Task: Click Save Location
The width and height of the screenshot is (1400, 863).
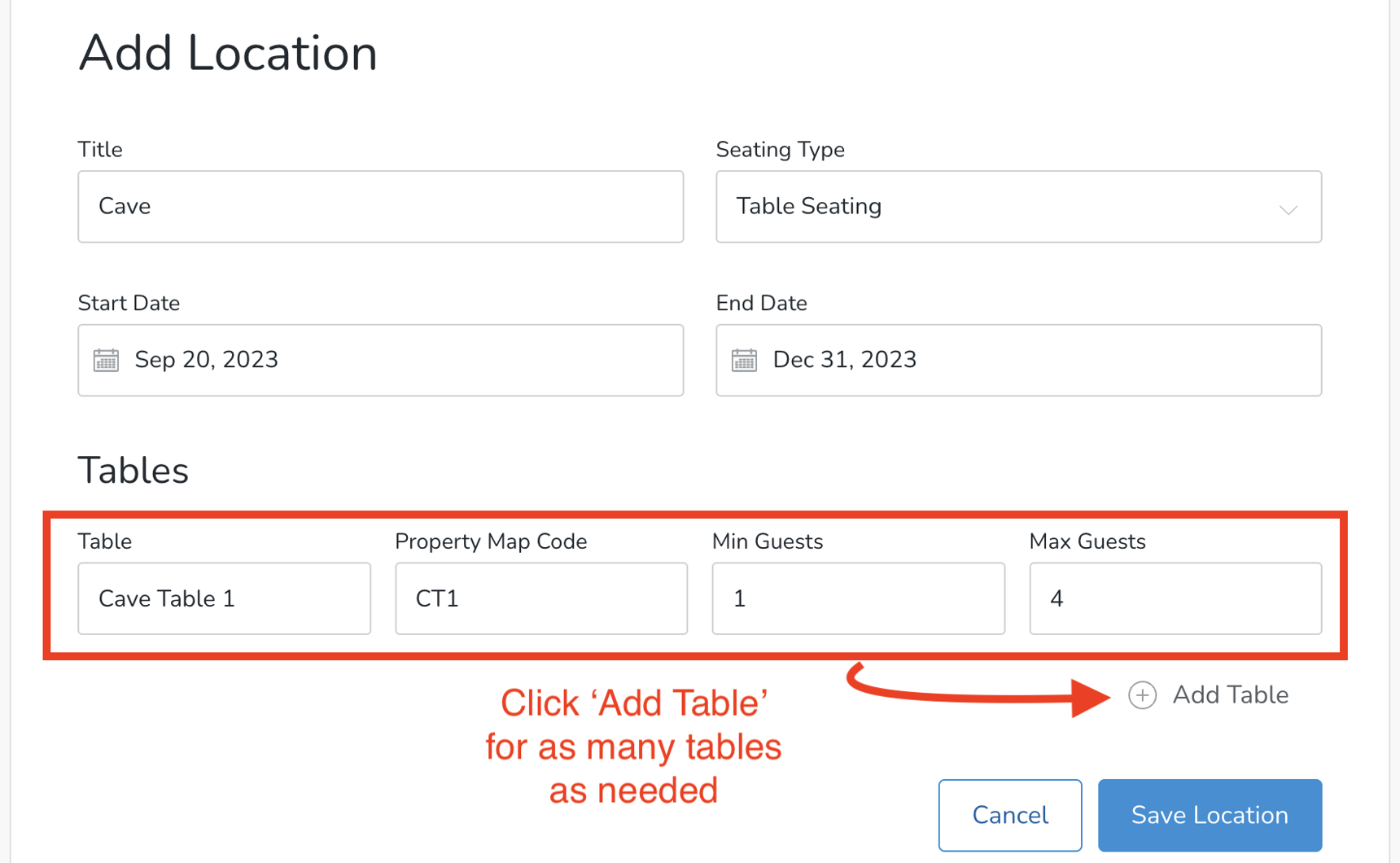Action: pos(1209,814)
